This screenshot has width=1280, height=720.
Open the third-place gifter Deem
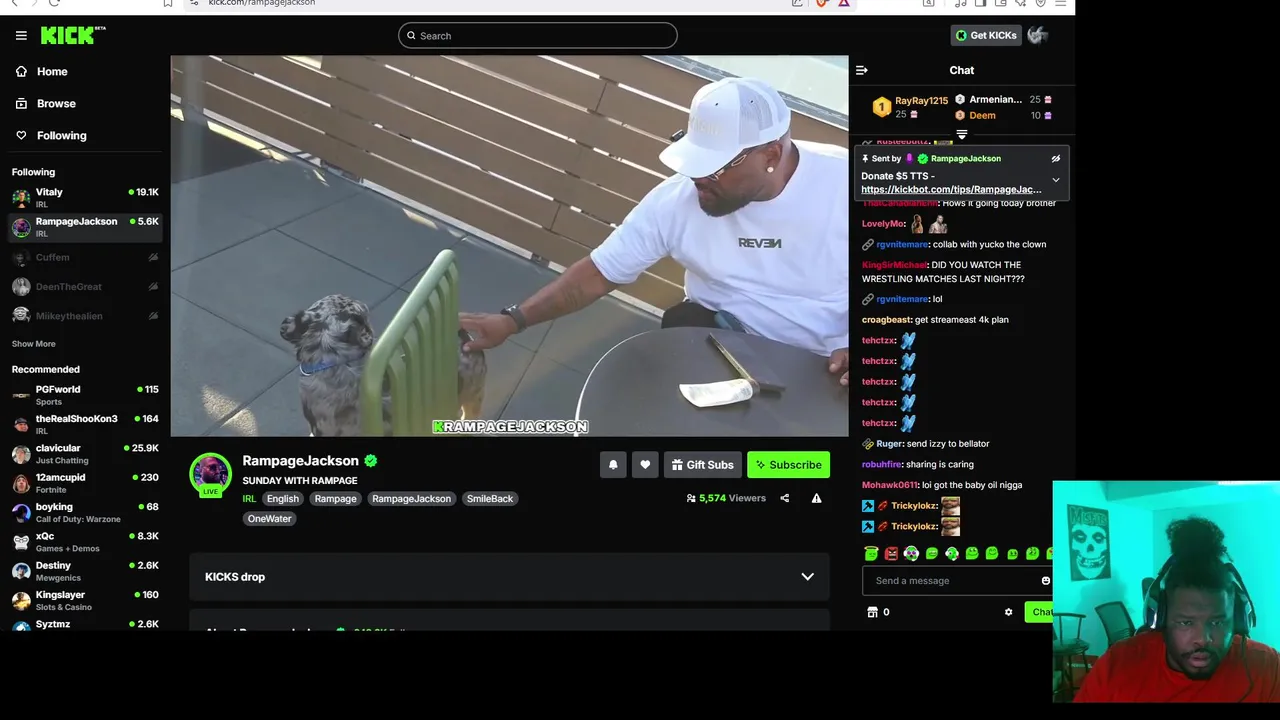pos(982,115)
